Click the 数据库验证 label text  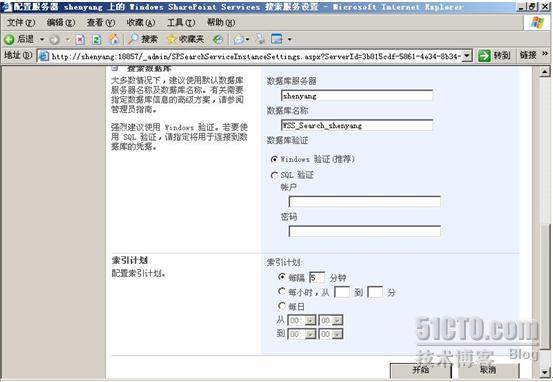point(287,140)
